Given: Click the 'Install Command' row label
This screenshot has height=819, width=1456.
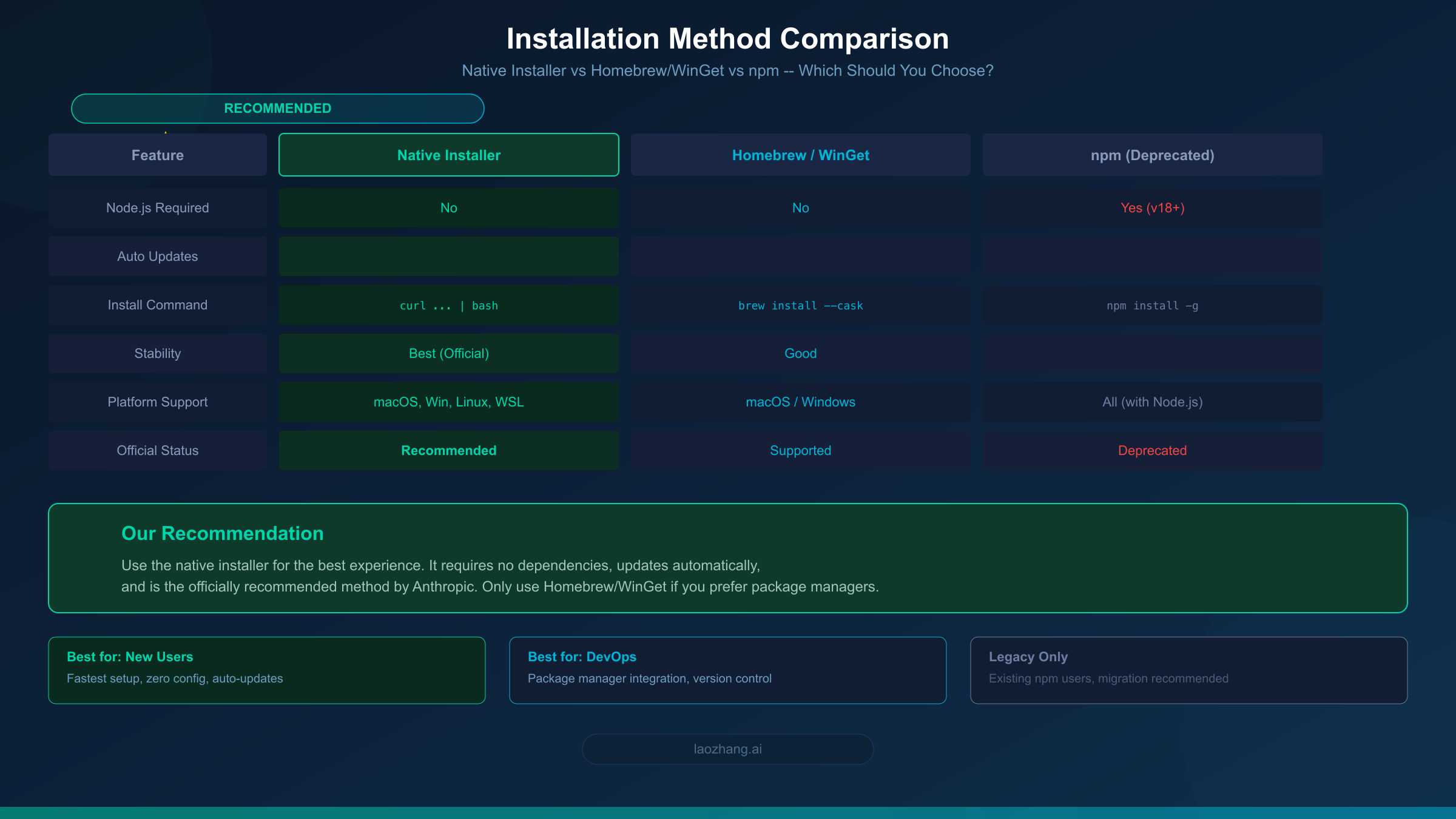Looking at the screenshot, I should point(157,305).
